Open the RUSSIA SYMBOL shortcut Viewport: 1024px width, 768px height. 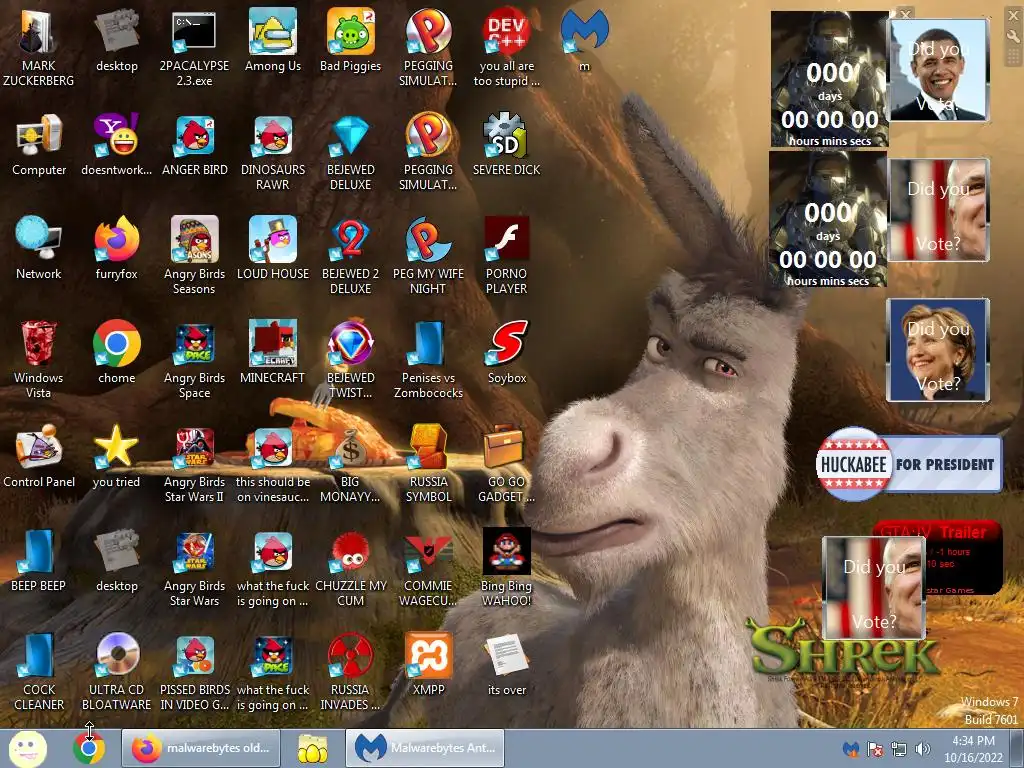click(x=428, y=462)
